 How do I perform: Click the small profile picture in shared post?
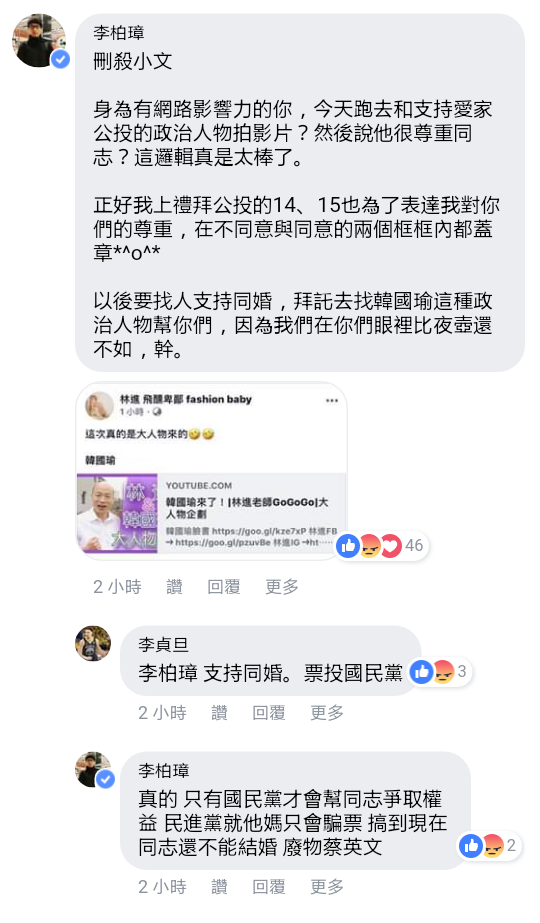click(x=99, y=405)
